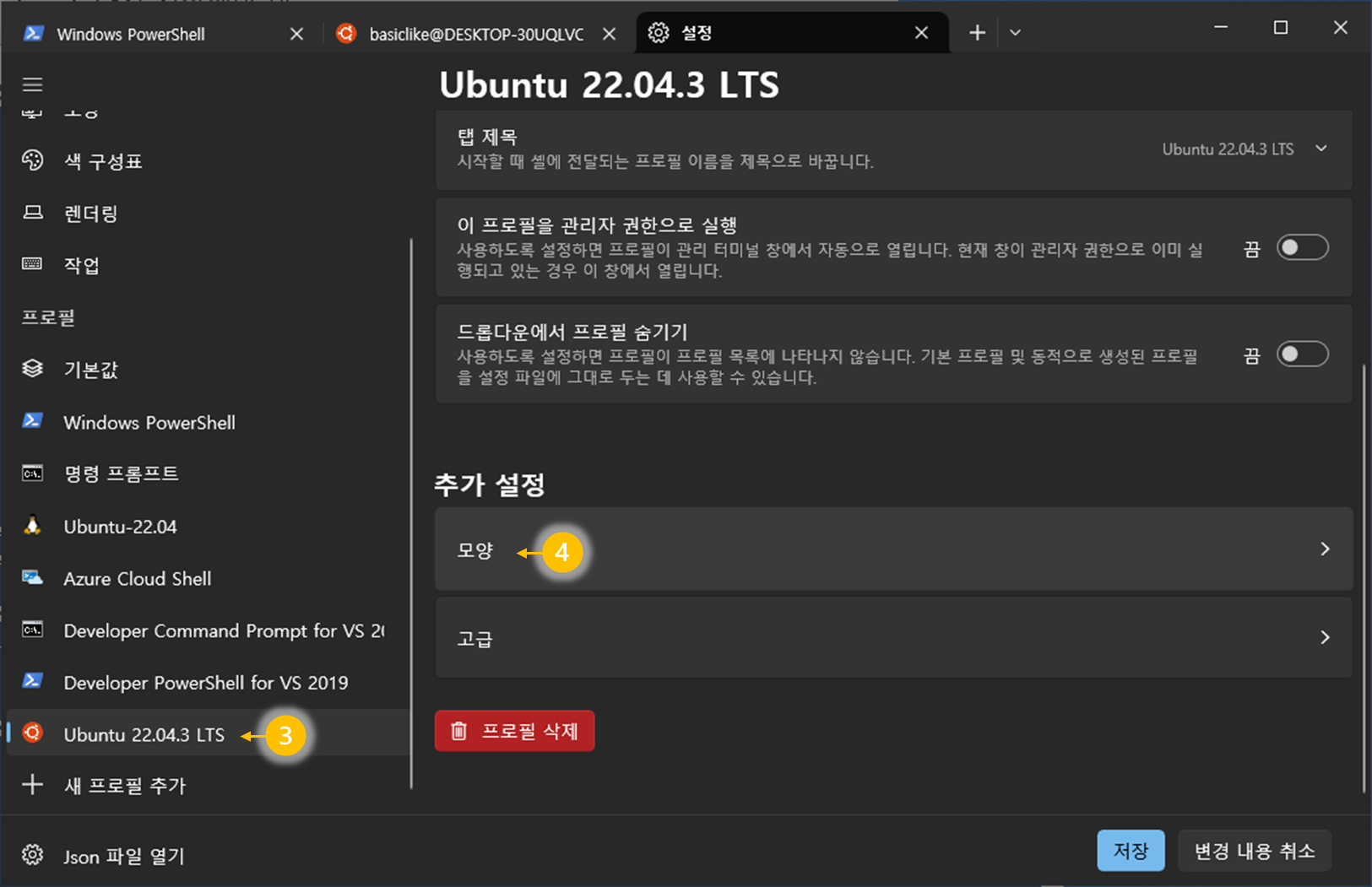Click the gear icon beside Json 파일 열기

(32, 854)
